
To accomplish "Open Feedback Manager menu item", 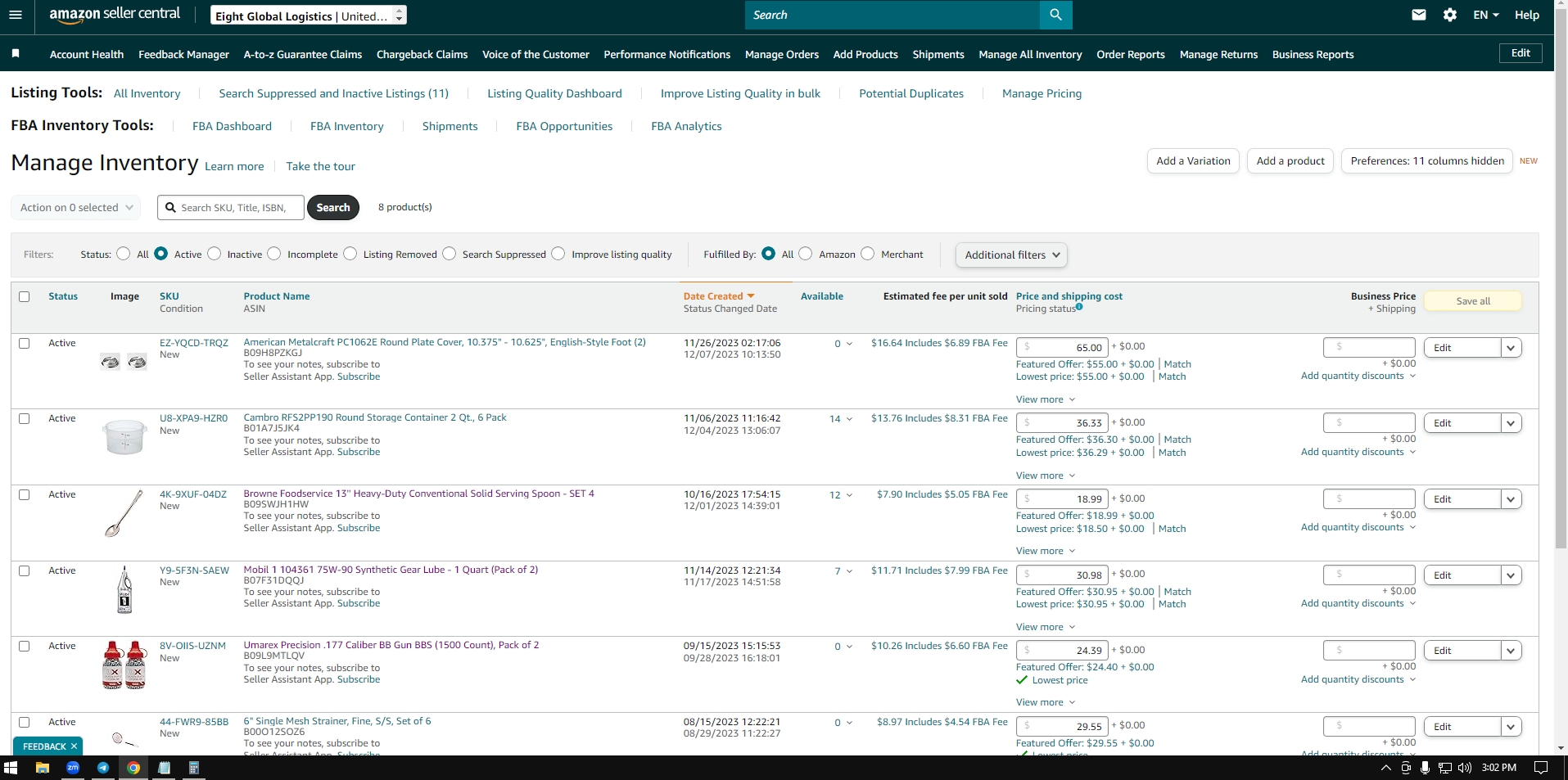I will point(183,54).
